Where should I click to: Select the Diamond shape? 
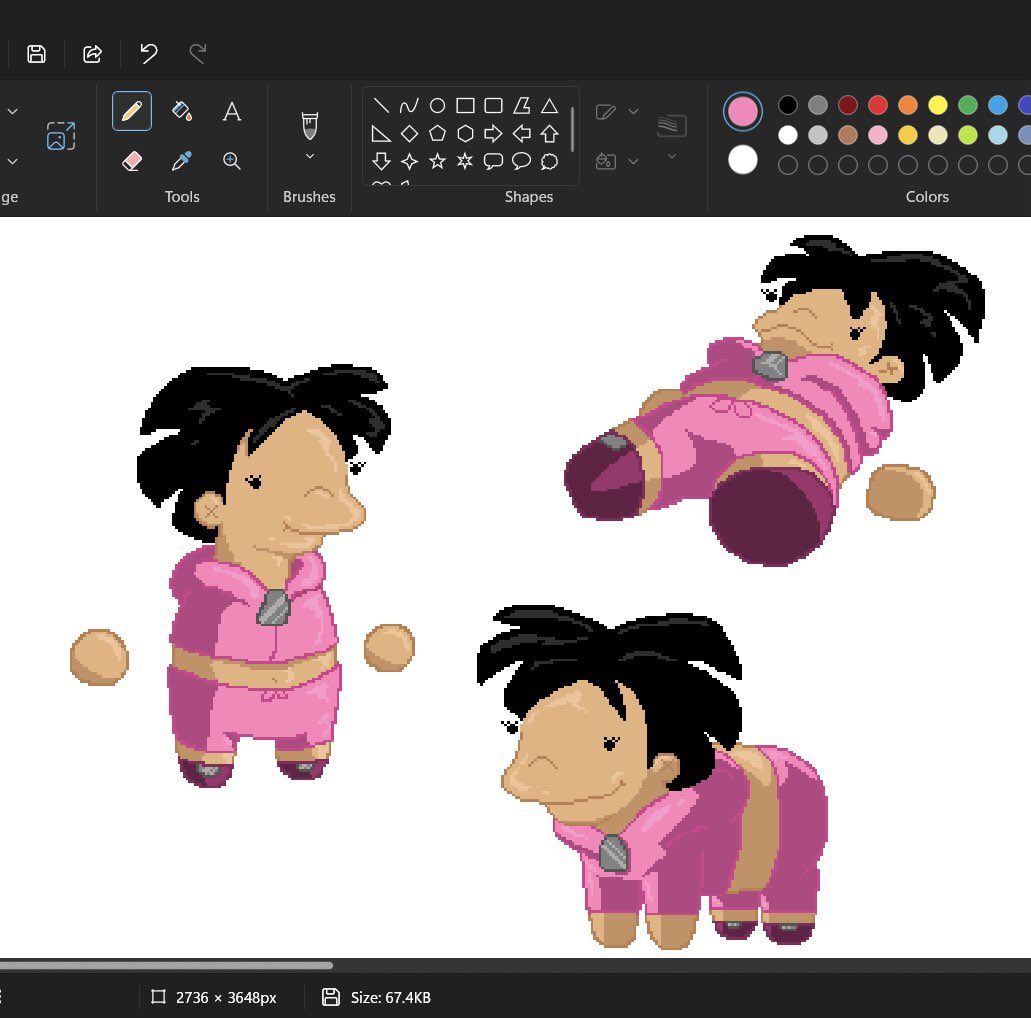[409, 133]
